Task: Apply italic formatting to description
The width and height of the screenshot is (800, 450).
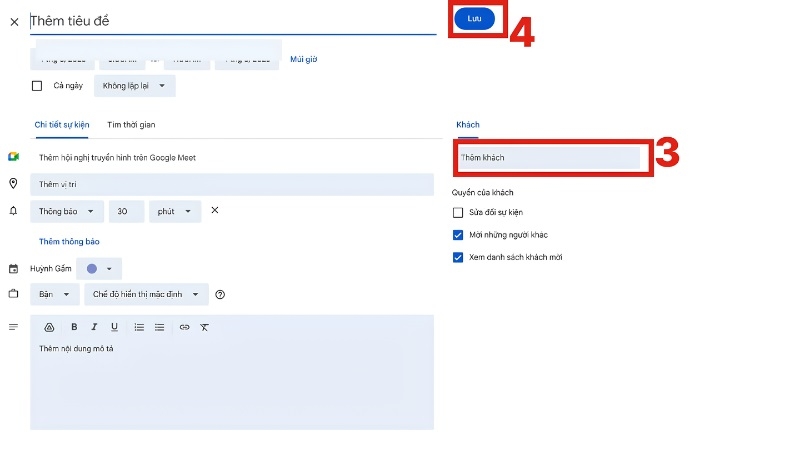Action: [x=94, y=327]
